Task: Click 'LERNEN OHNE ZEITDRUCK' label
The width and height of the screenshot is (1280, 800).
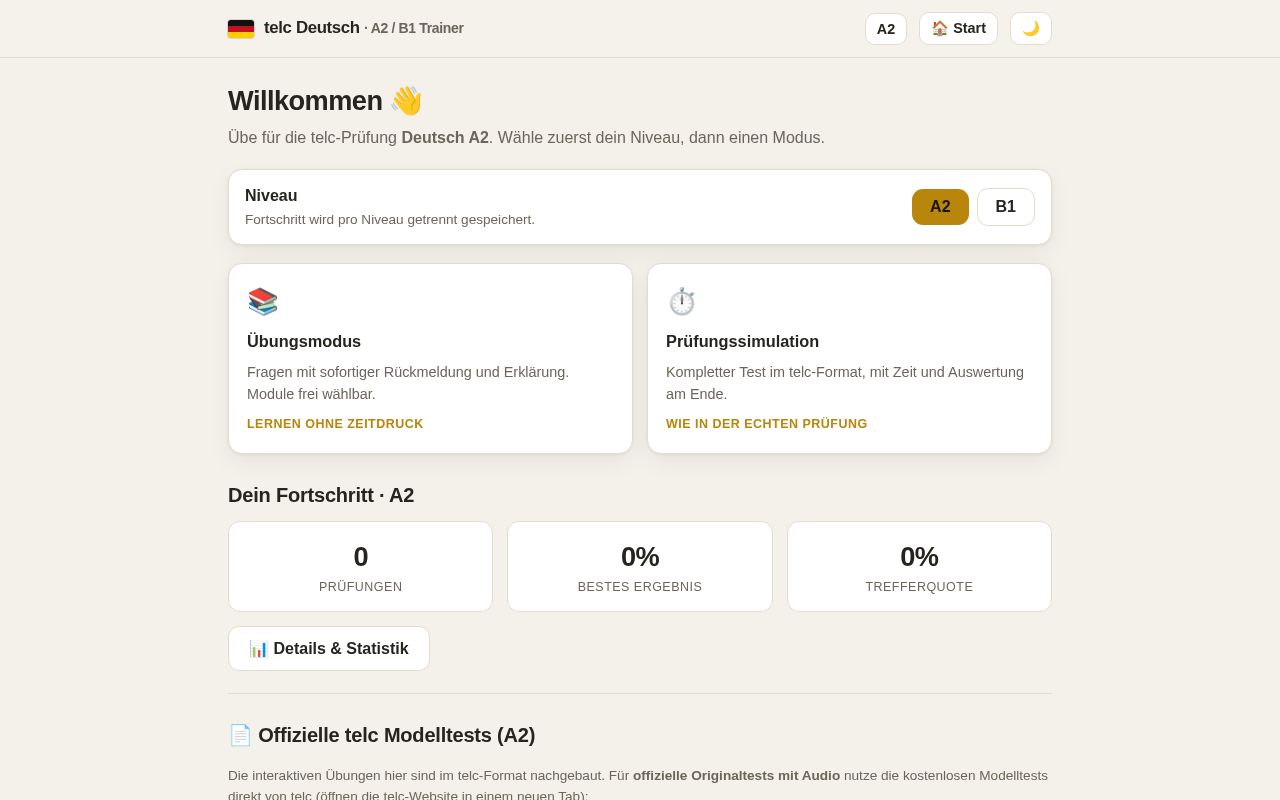Action: (335, 424)
